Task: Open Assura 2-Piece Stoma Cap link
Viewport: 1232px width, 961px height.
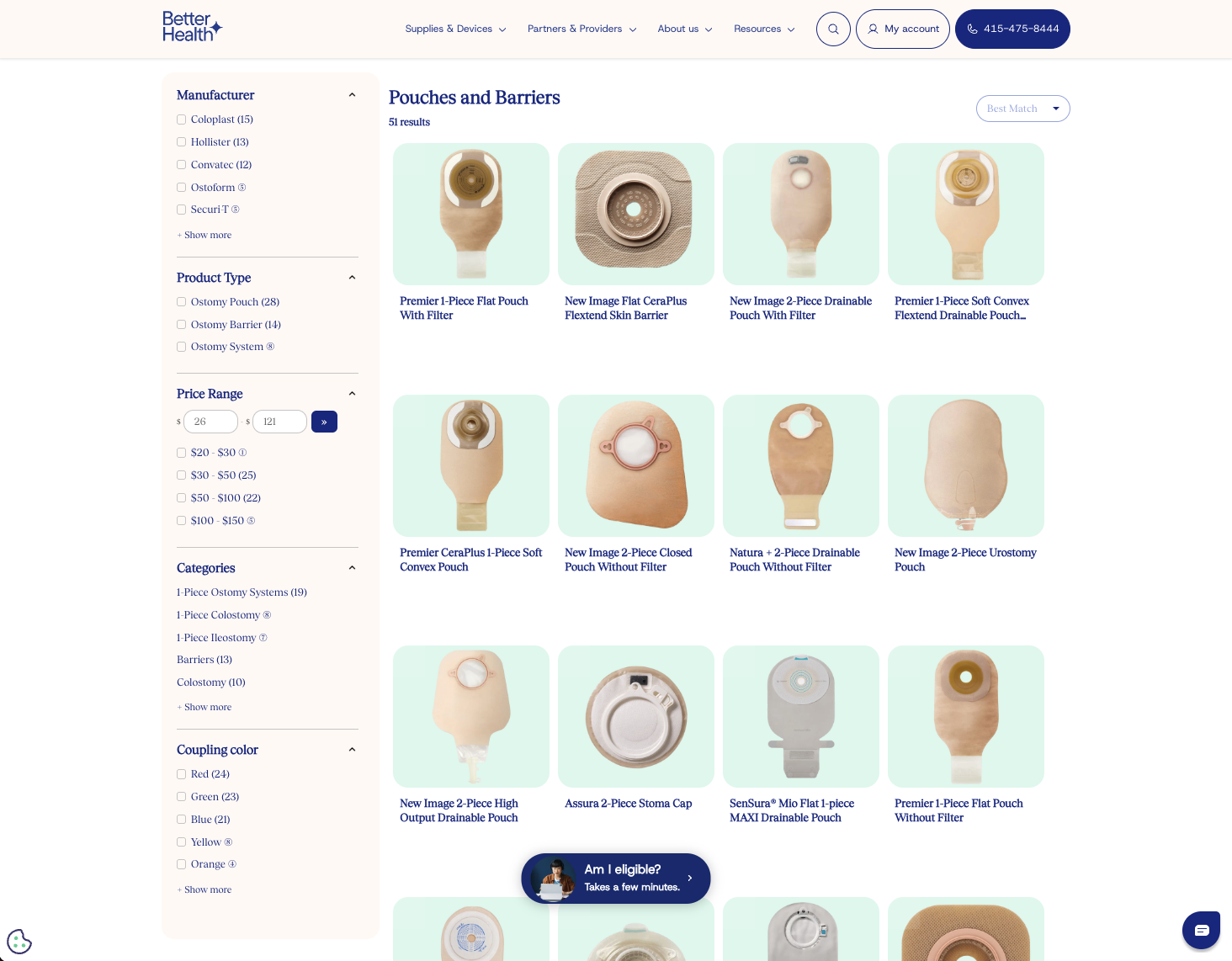Action: [x=628, y=804]
